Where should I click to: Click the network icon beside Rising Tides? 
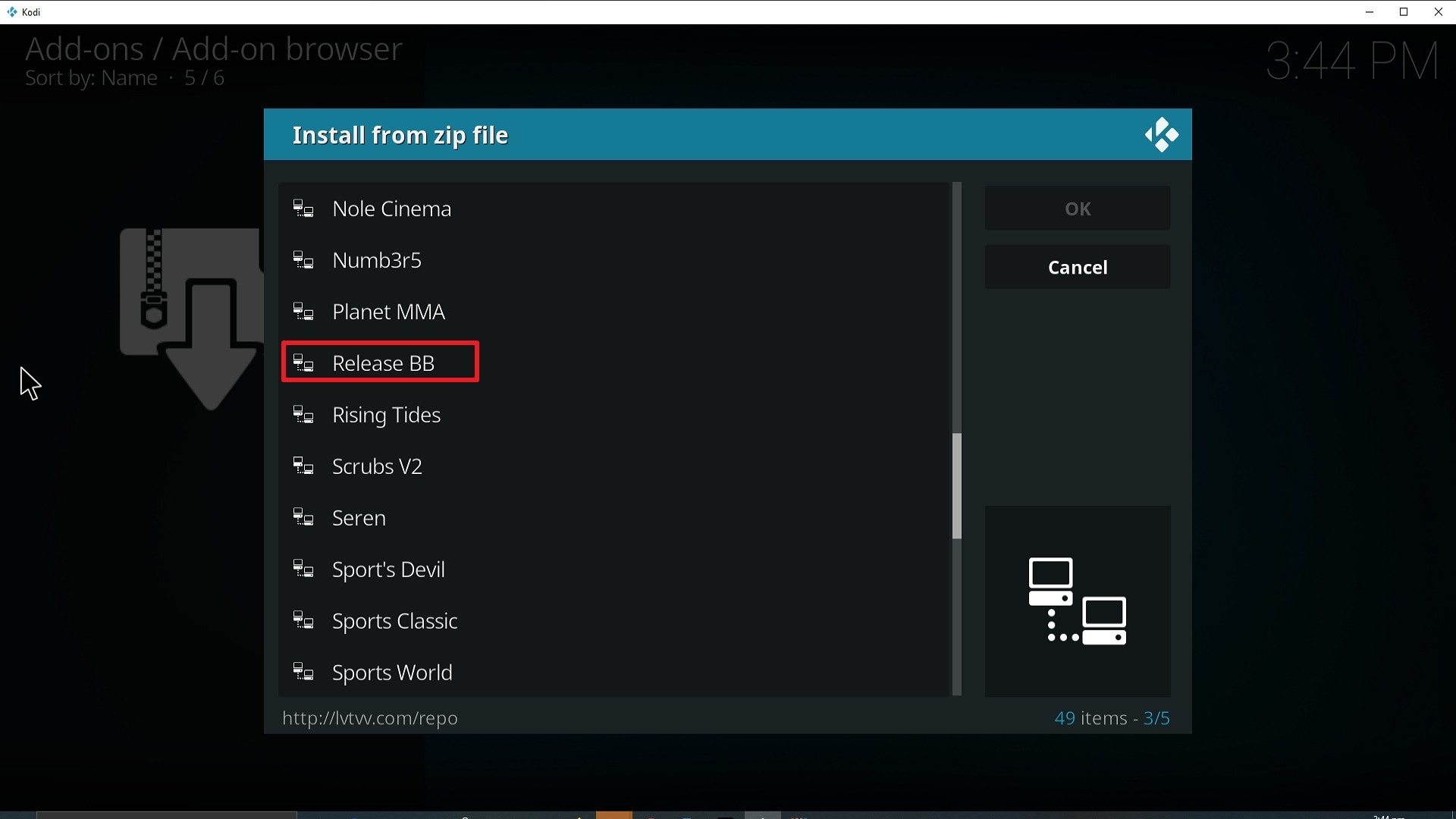point(304,415)
